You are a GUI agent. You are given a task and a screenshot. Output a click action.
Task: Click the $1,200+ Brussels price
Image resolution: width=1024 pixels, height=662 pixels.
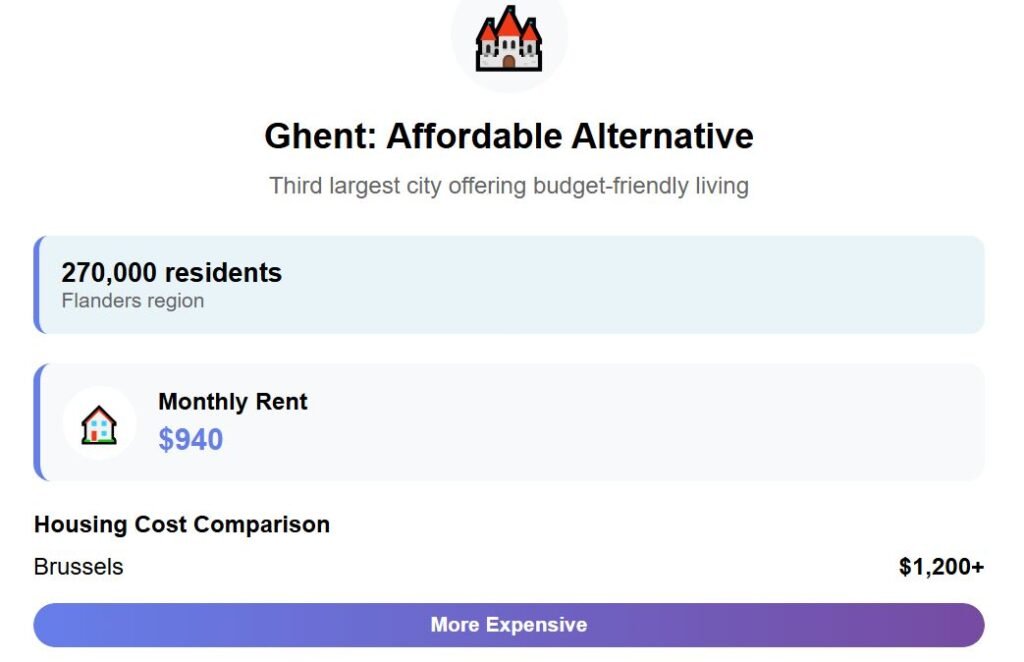point(941,567)
